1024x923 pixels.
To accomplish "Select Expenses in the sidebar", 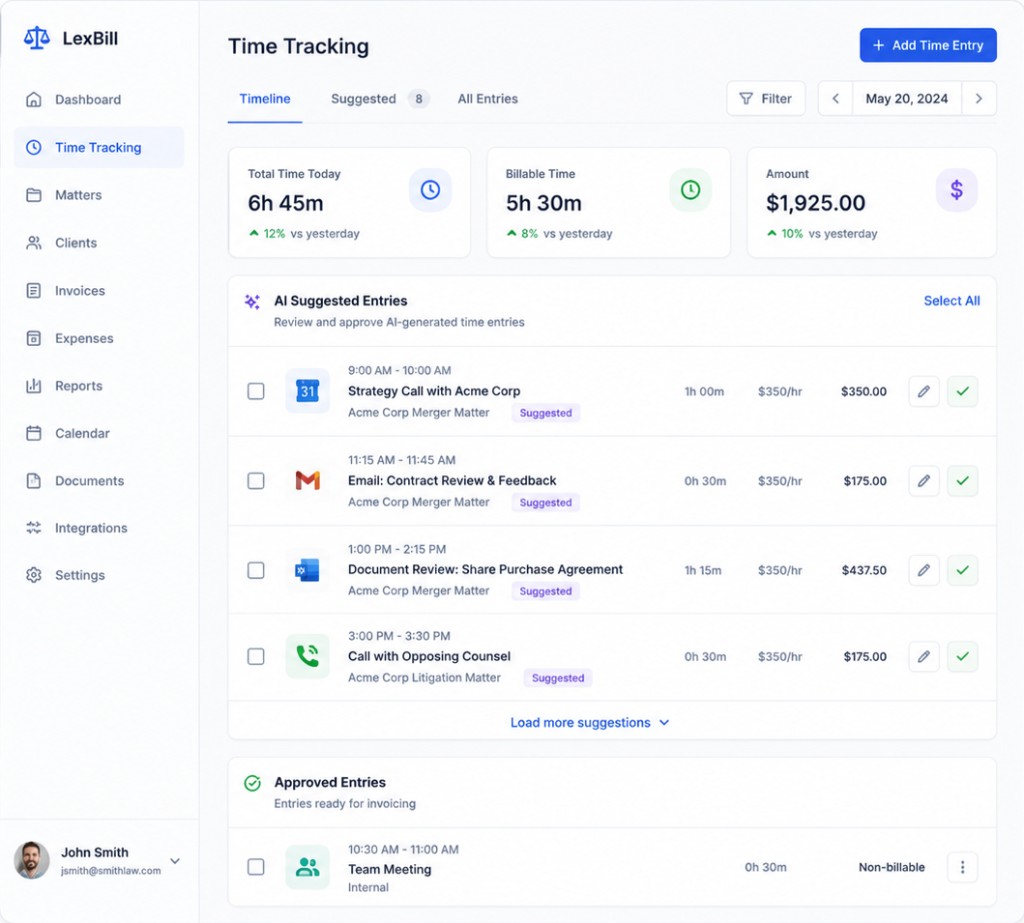I will pos(99,338).
